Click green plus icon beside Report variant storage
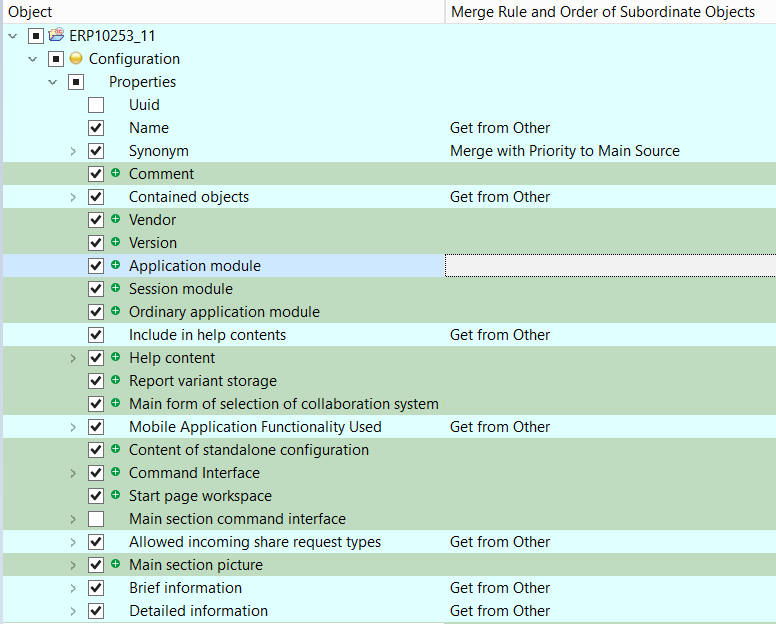 pyautogui.click(x=116, y=381)
